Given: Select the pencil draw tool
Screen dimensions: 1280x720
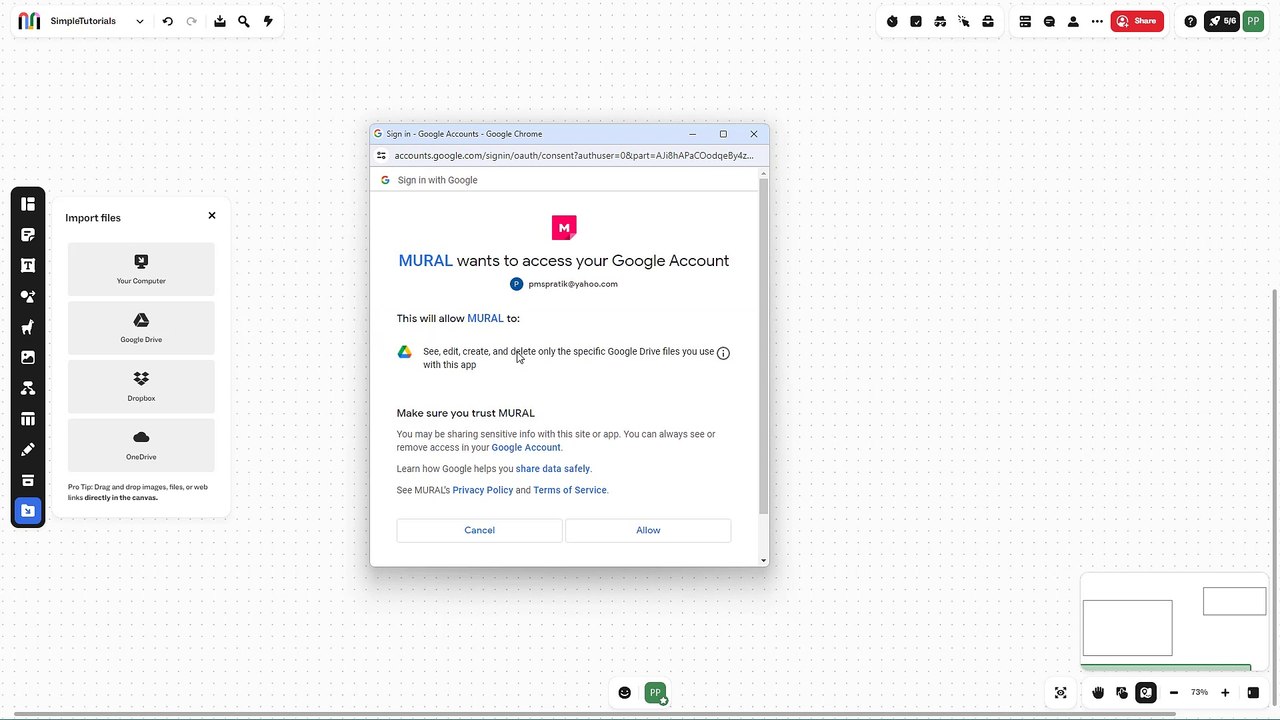Looking at the screenshot, I should 28,449.
